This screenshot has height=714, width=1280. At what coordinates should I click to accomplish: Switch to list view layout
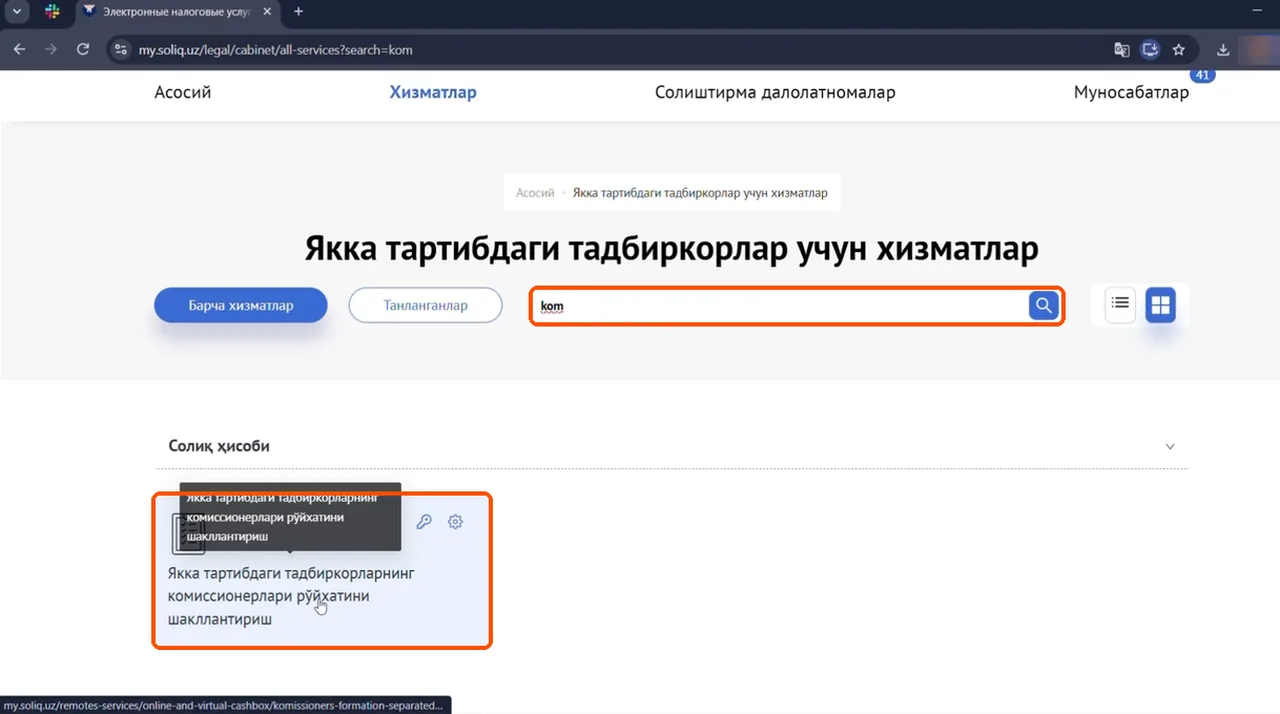(x=1121, y=305)
